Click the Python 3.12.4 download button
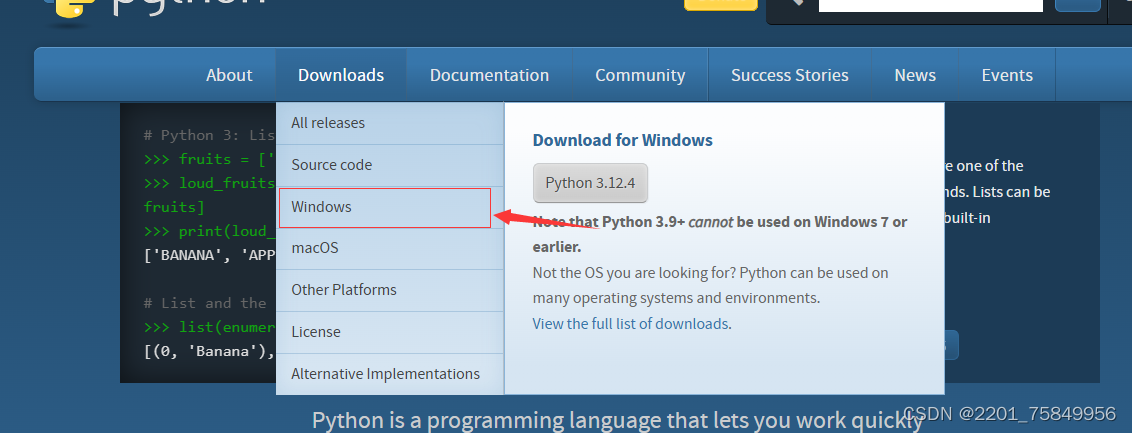Image resolution: width=1132 pixels, height=433 pixels. (590, 183)
